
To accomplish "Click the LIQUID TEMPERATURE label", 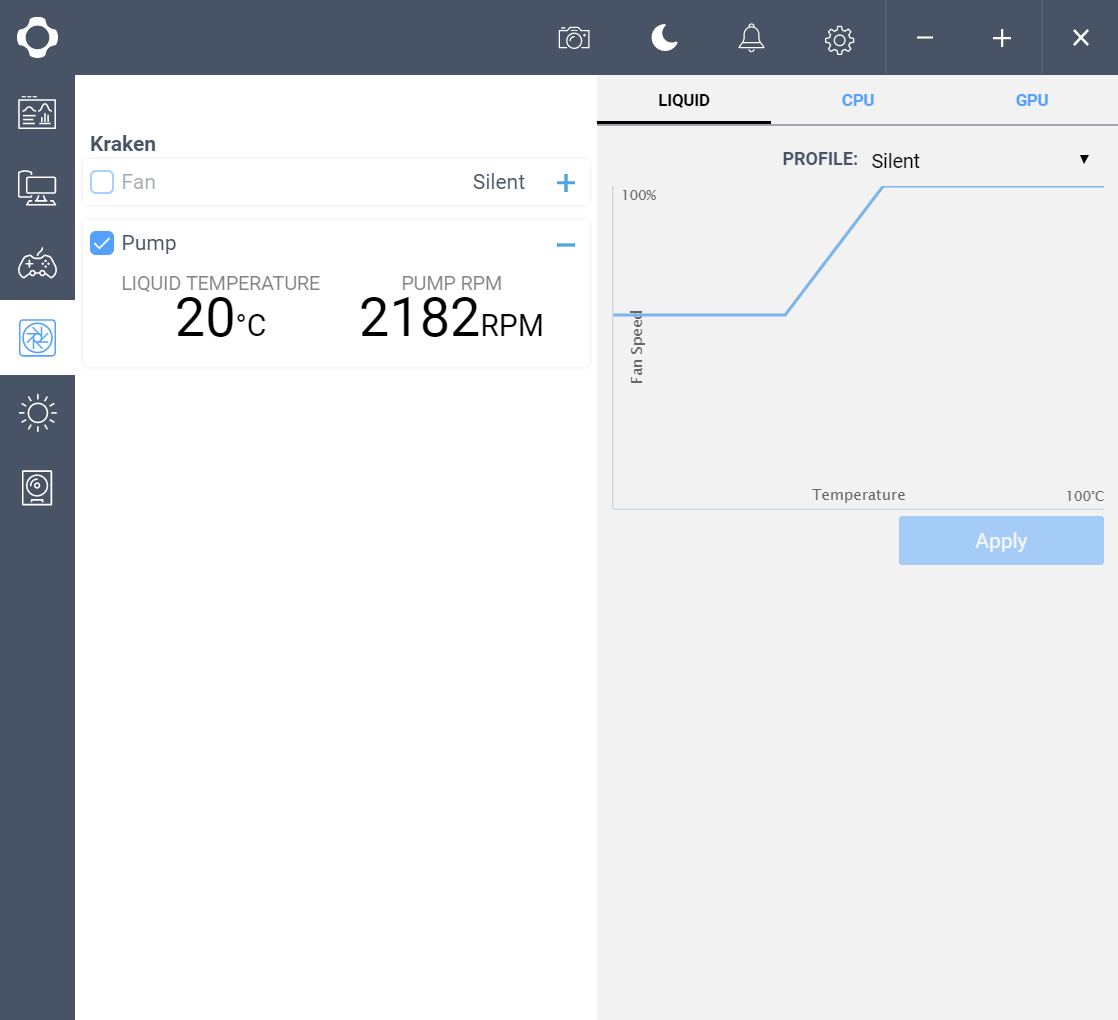I will coord(220,283).
